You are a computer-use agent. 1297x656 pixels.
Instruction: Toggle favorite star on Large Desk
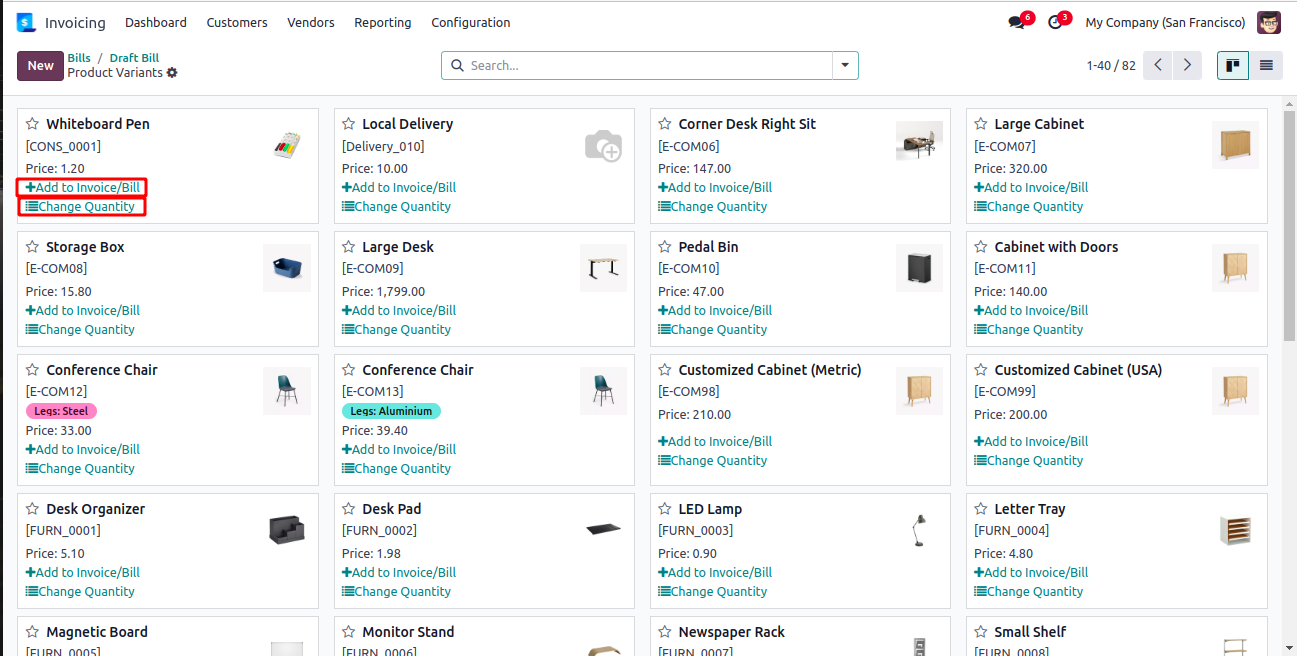point(349,247)
